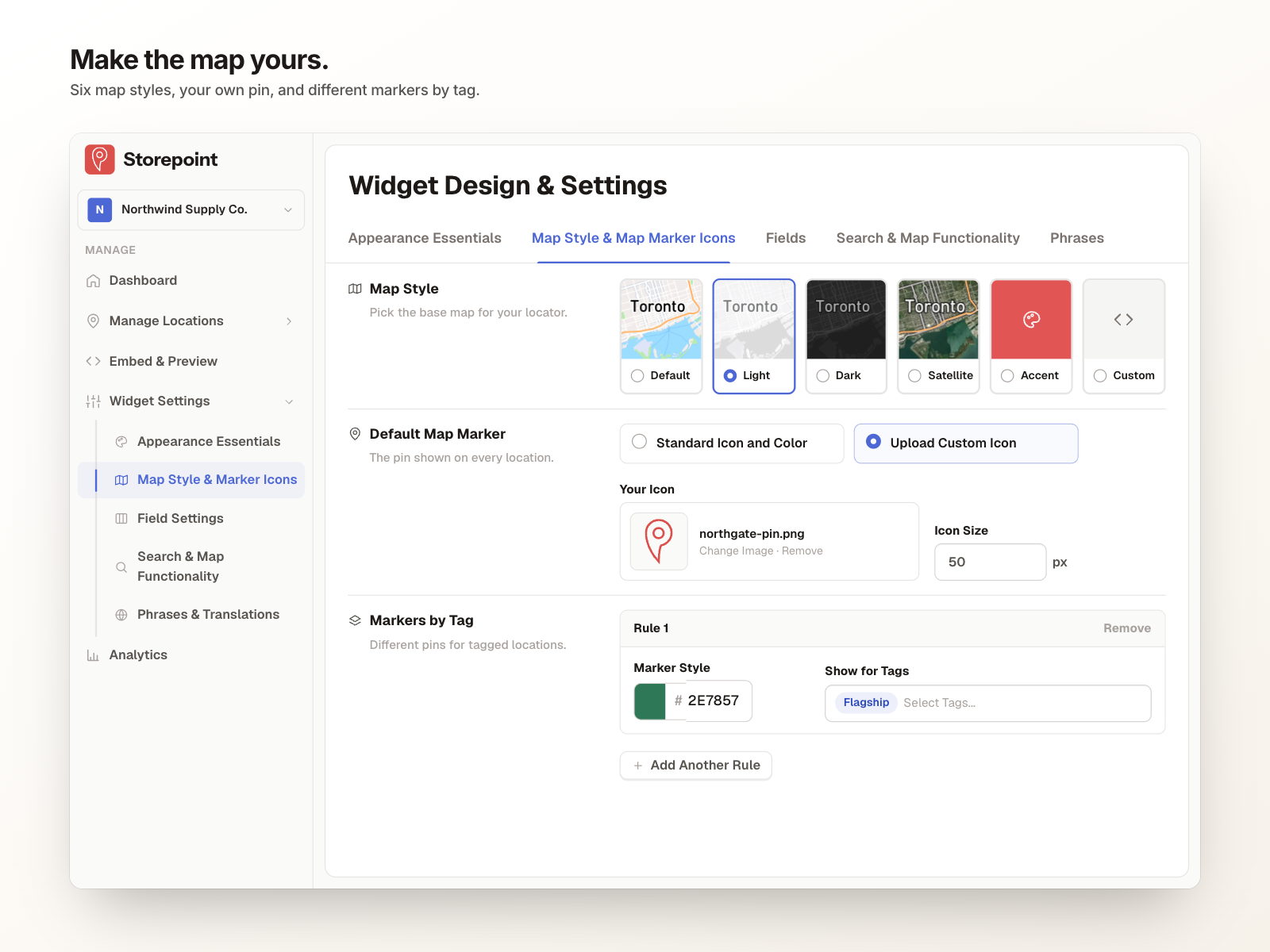Click the marker hex color input field

click(x=708, y=701)
